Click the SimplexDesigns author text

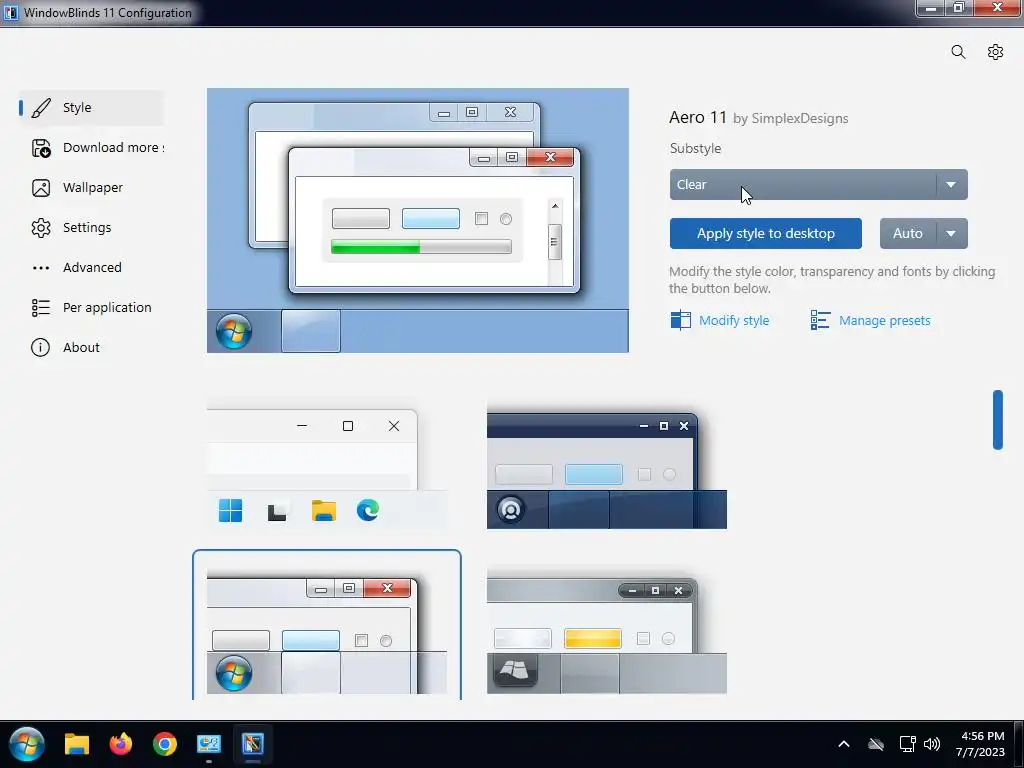tap(800, 119)
